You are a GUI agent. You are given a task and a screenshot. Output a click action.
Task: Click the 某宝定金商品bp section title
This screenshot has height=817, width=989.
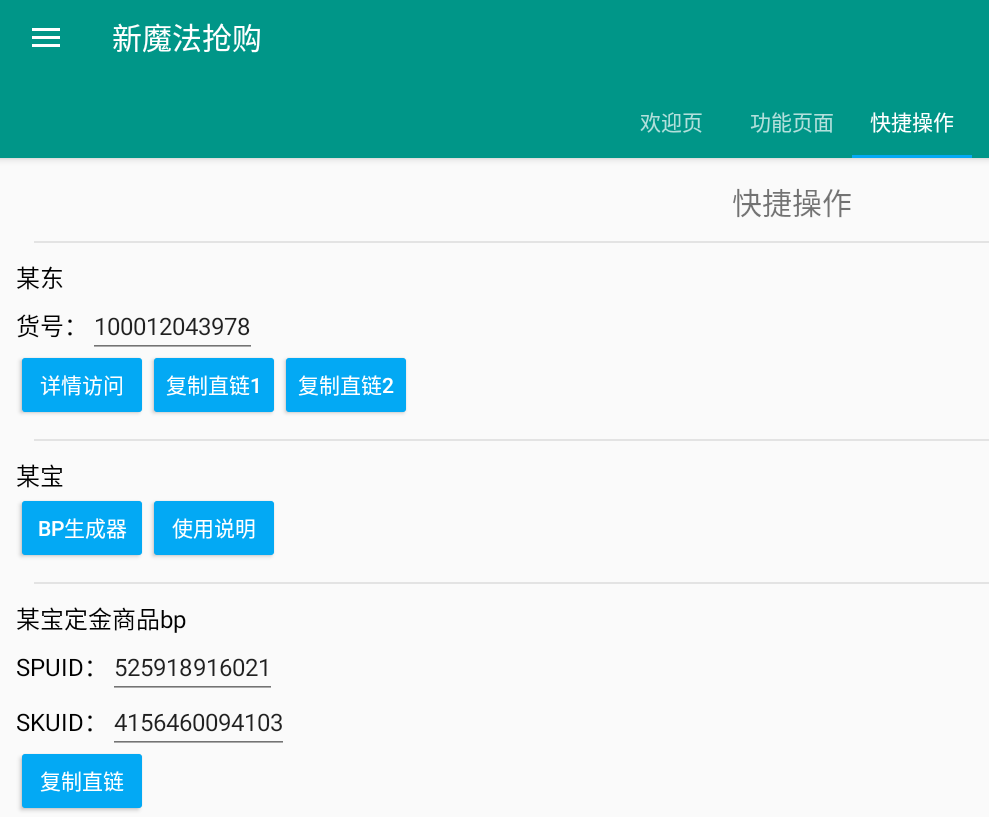(101, 621)
